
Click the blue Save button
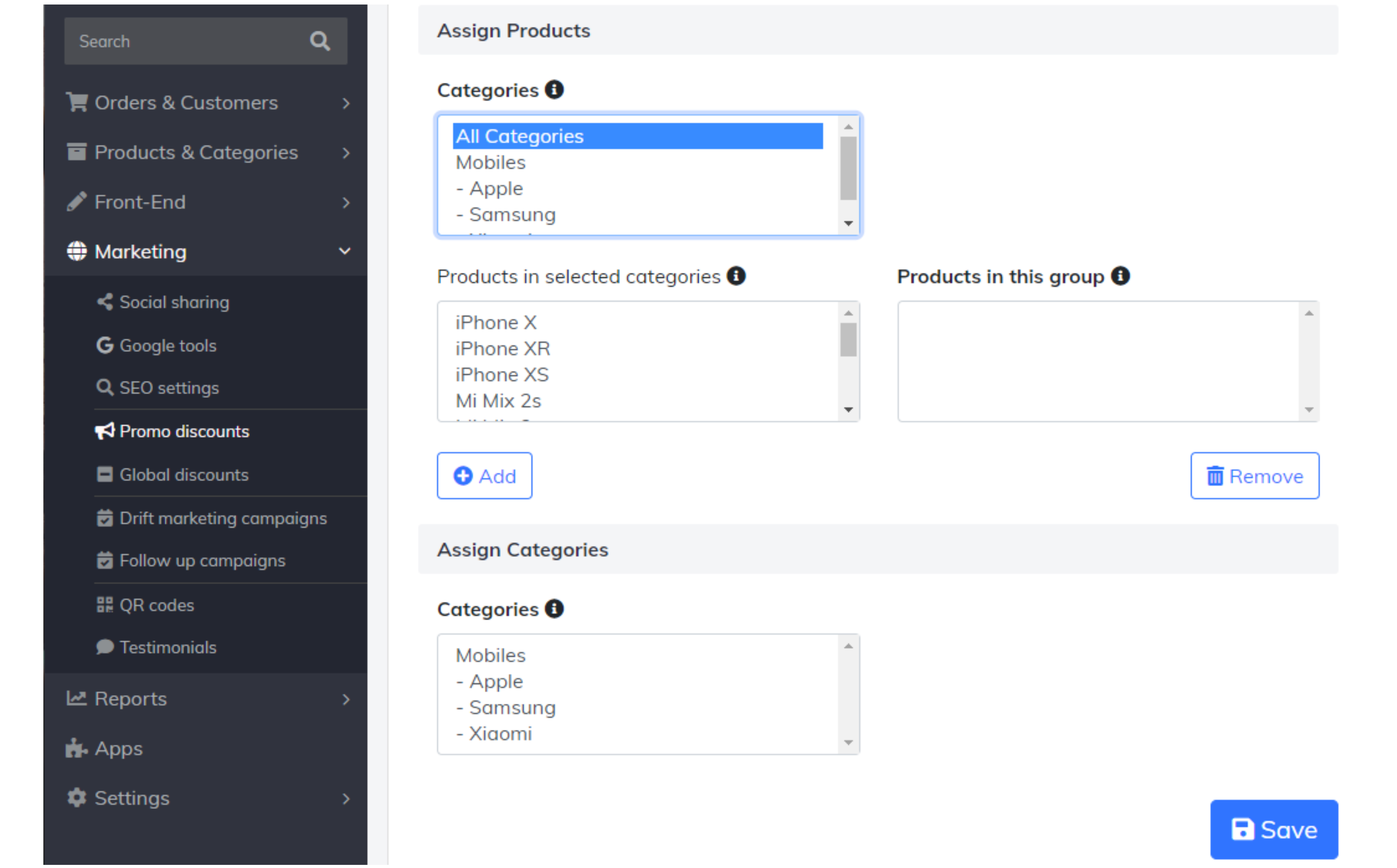click(1274, 829)
